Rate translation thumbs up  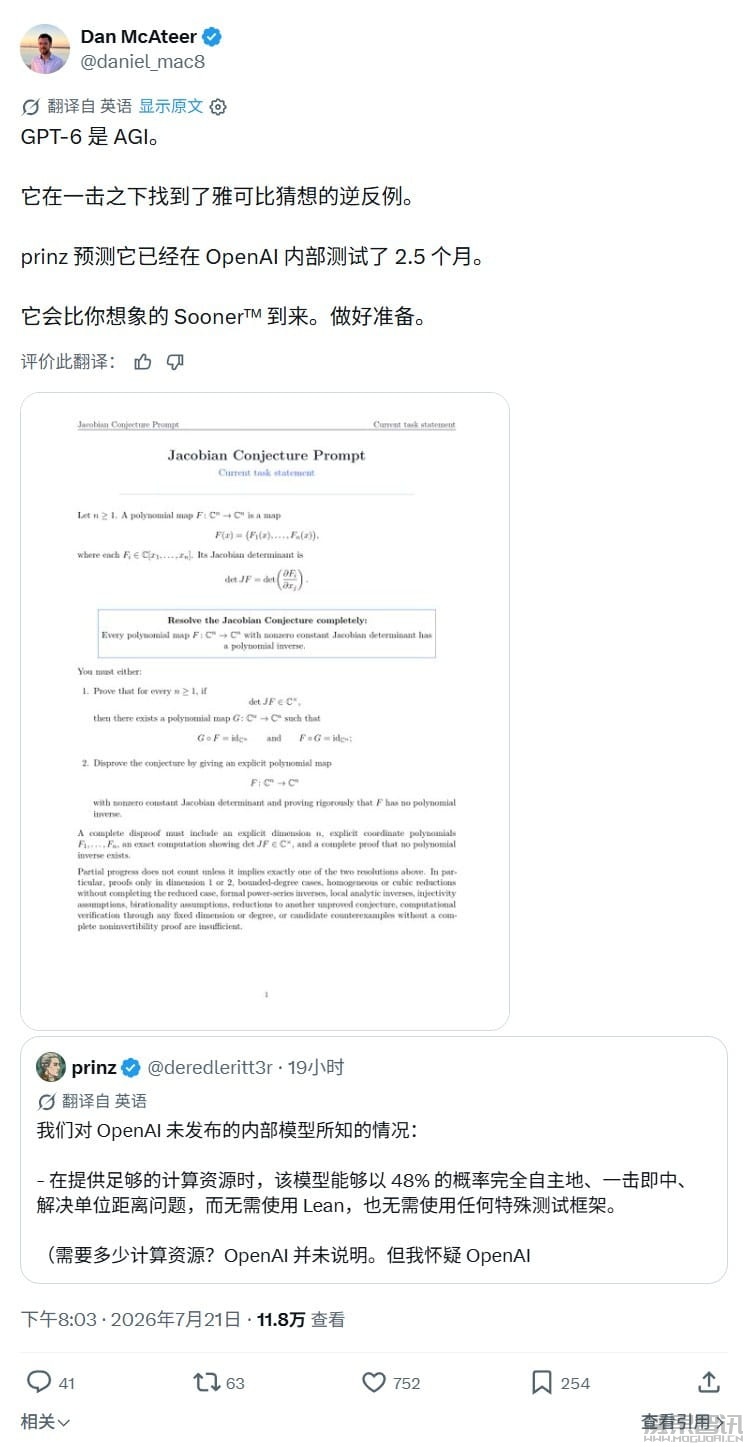click(x=143, y=362)
